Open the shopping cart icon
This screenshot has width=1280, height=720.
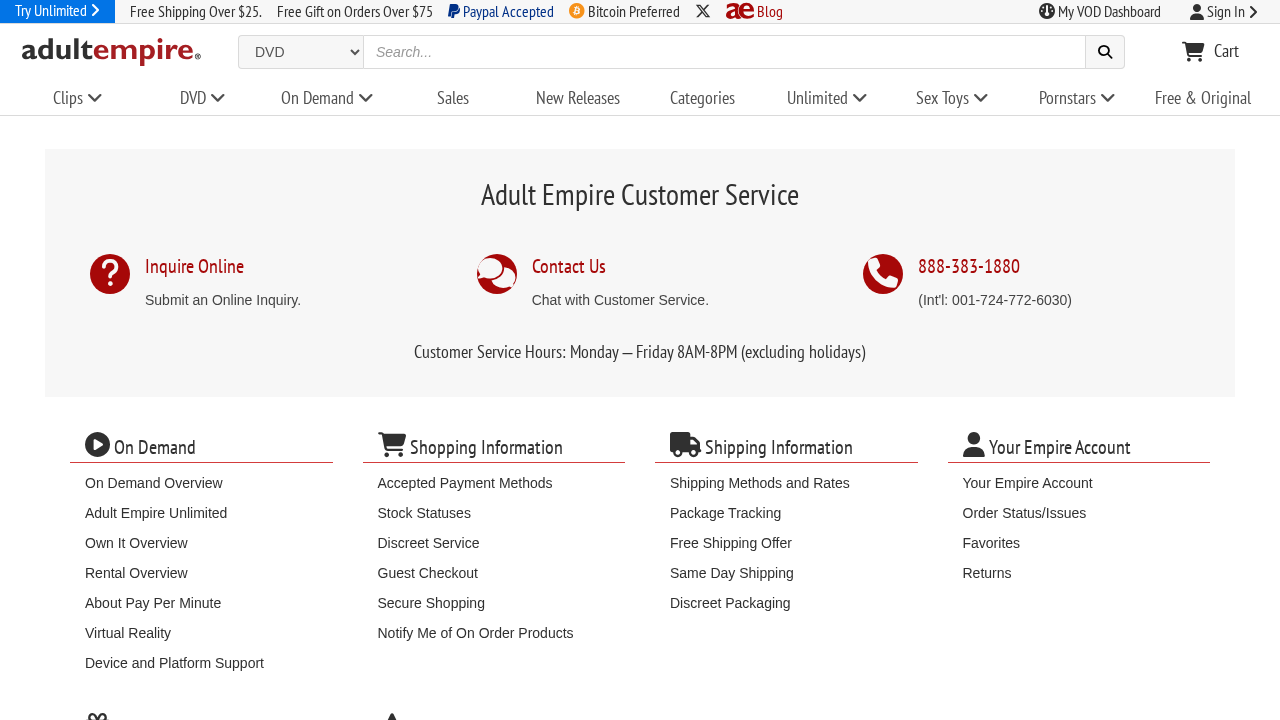1193,51
